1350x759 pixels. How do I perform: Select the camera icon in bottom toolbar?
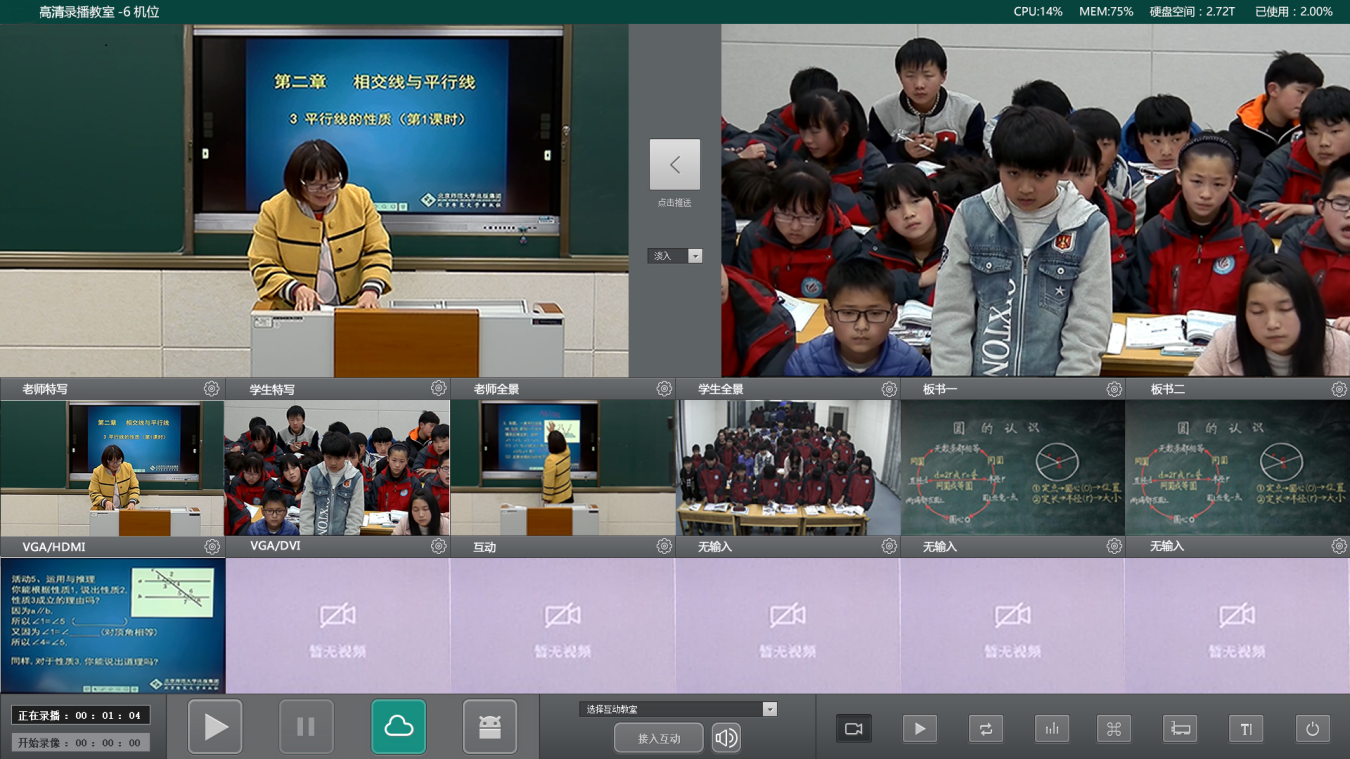tap(853, 729)
